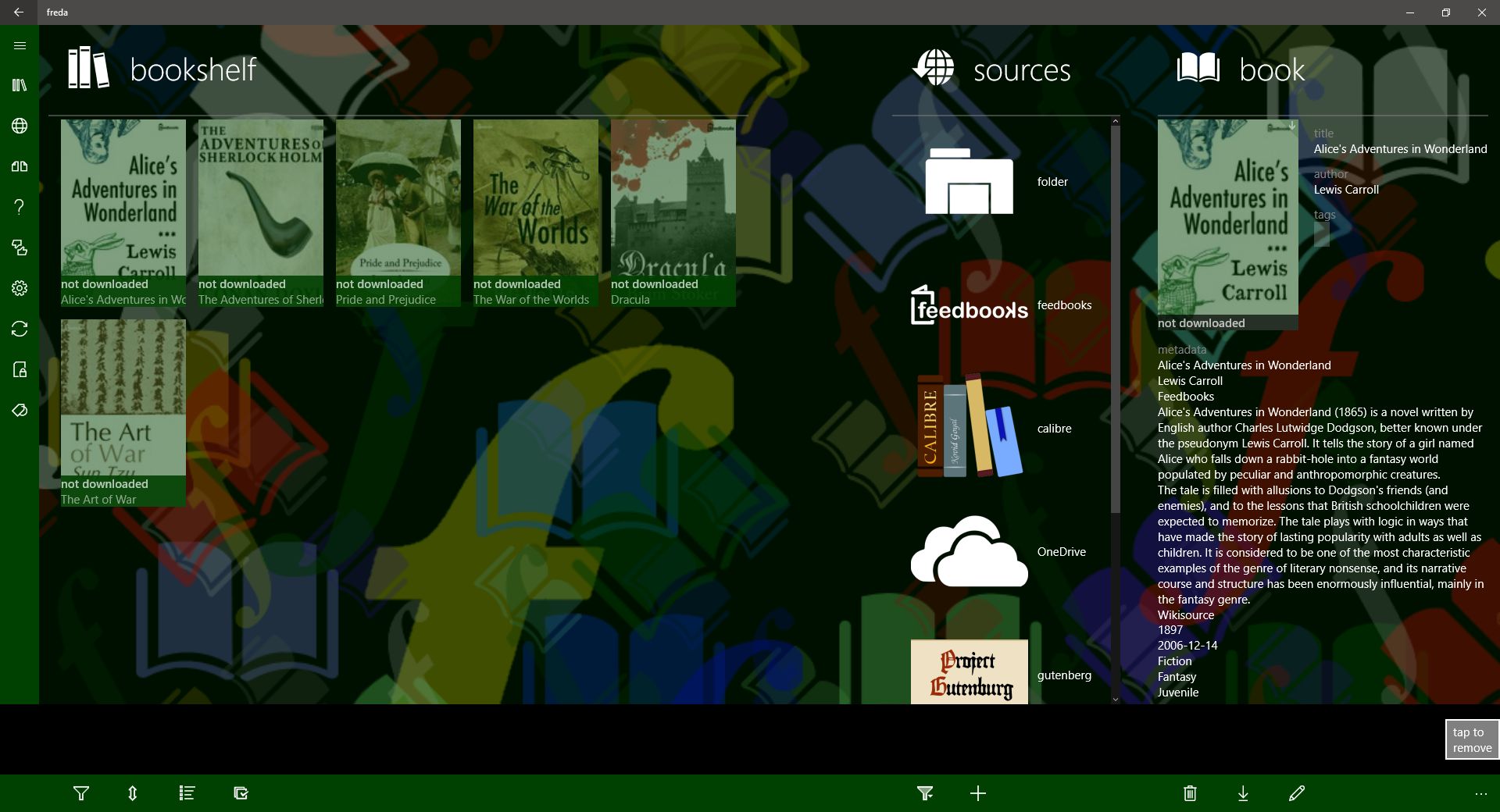Select the Pride and Prejudice book cover
Viewport: 1500px width, 812px height.
point(398,212)
